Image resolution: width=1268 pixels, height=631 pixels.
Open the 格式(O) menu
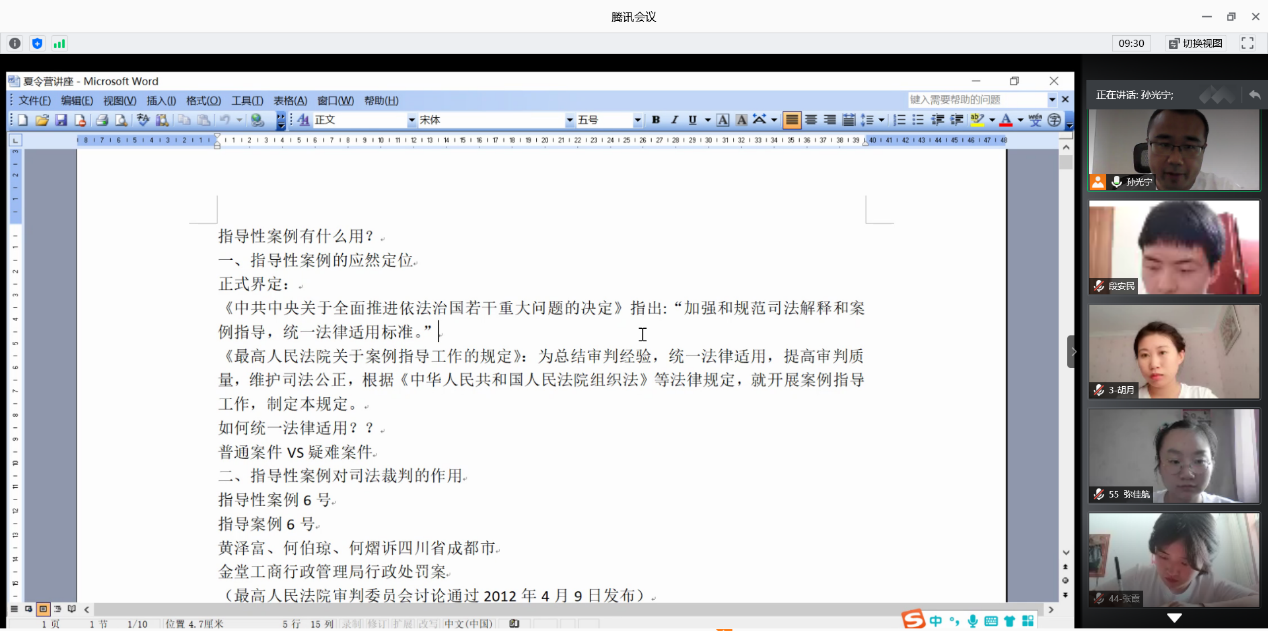(x=203, y=101)
